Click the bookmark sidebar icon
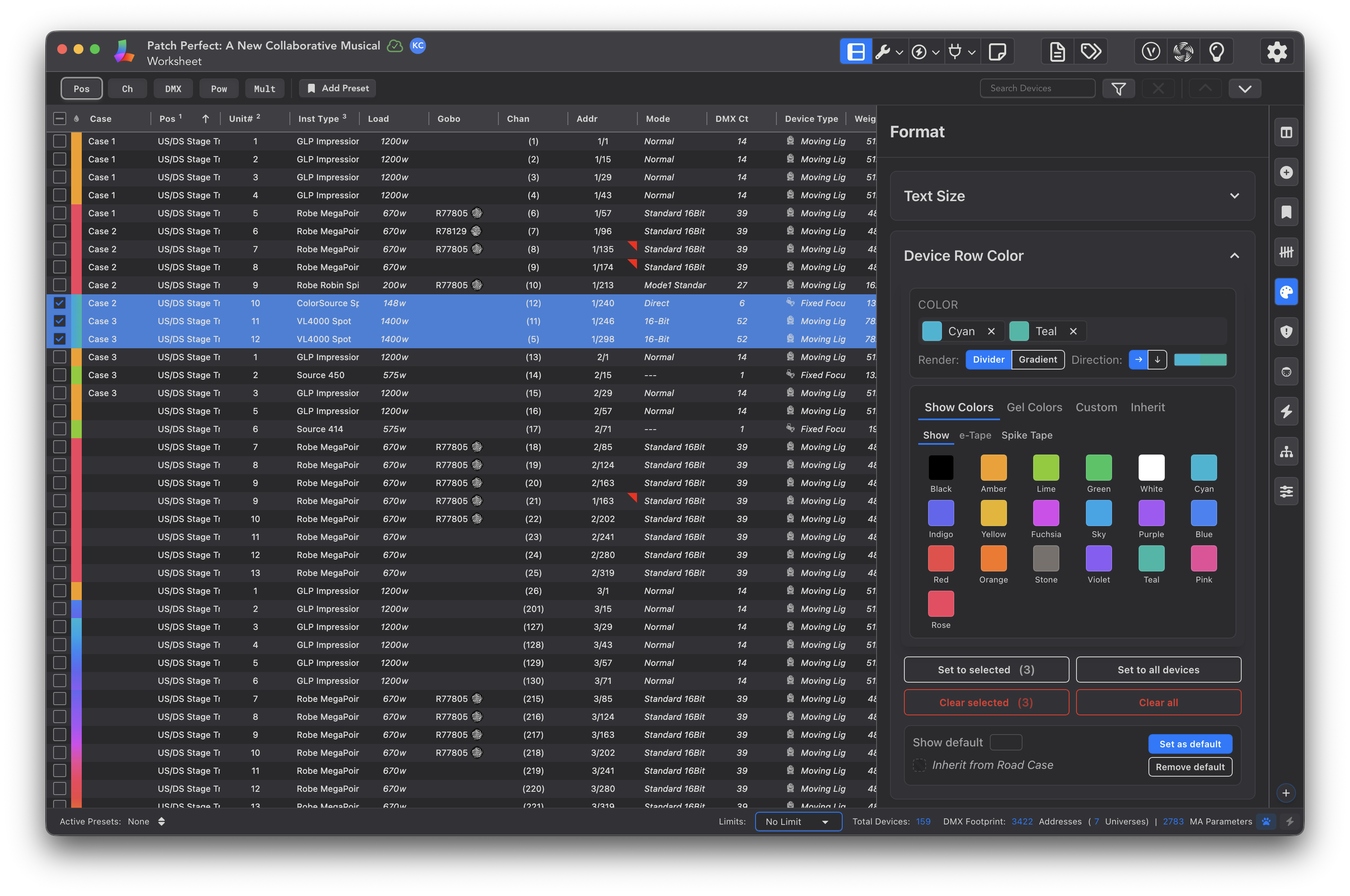Viewport: 1350px width, 896px height. pos(1286,213)
